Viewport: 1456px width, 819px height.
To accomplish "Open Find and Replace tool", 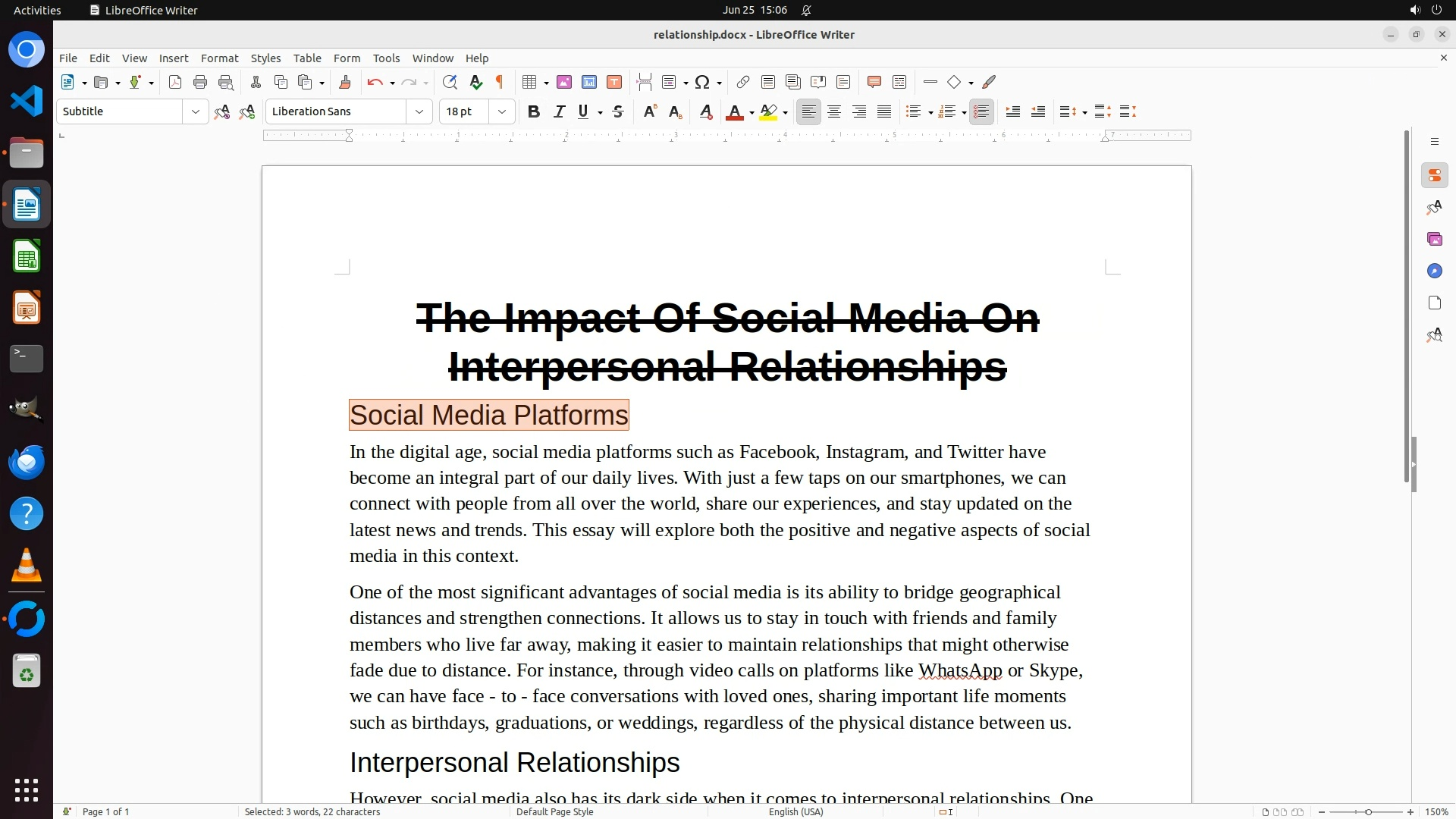I will [450, 83].
